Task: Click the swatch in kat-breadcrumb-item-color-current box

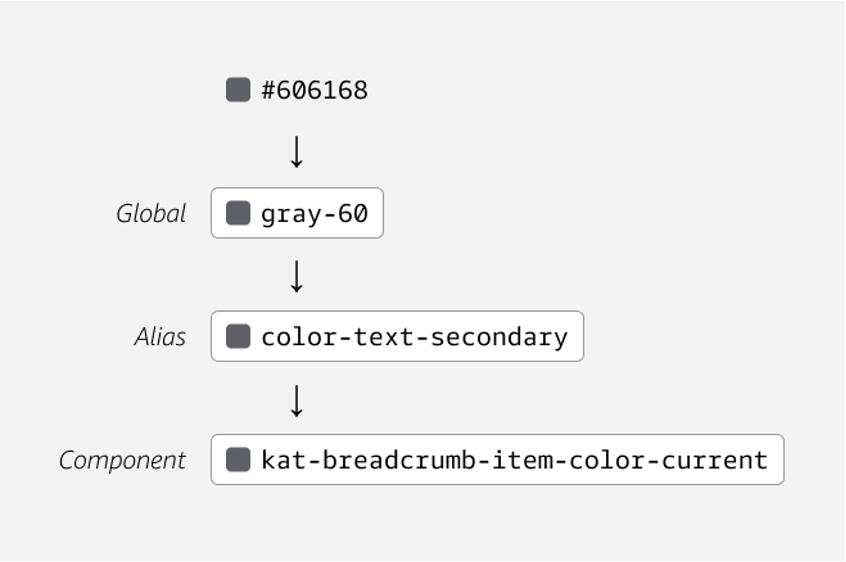Action: (238, 460)
